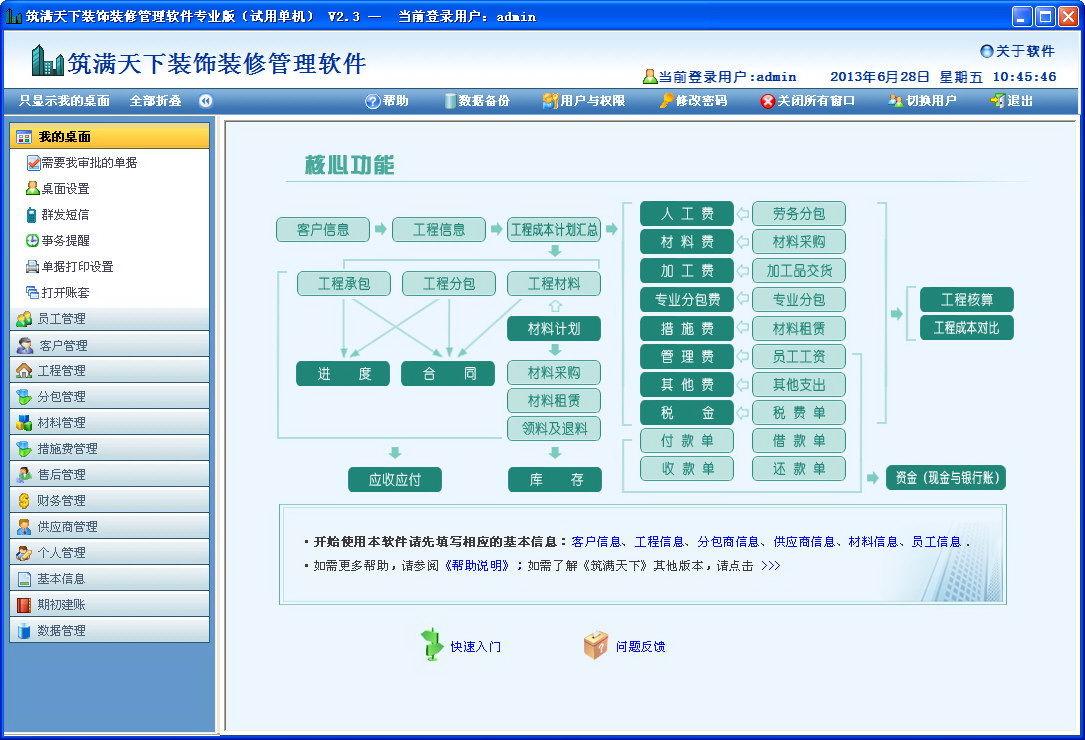This screenshot has width=1085, height=740.
Task: Click 专业分包费 button
Action: pyautogui.click(x=687, y=300)
